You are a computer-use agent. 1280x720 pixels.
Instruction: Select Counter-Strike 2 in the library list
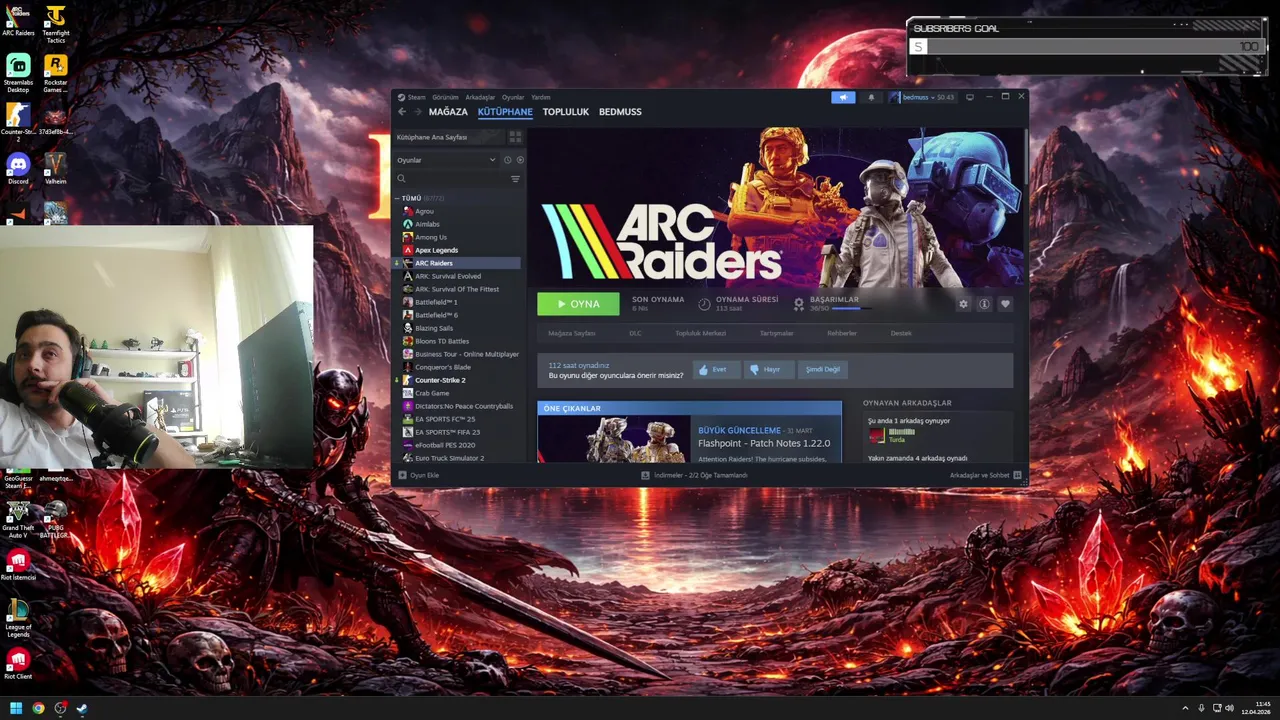pyautogui.click(x=440, y=380)
